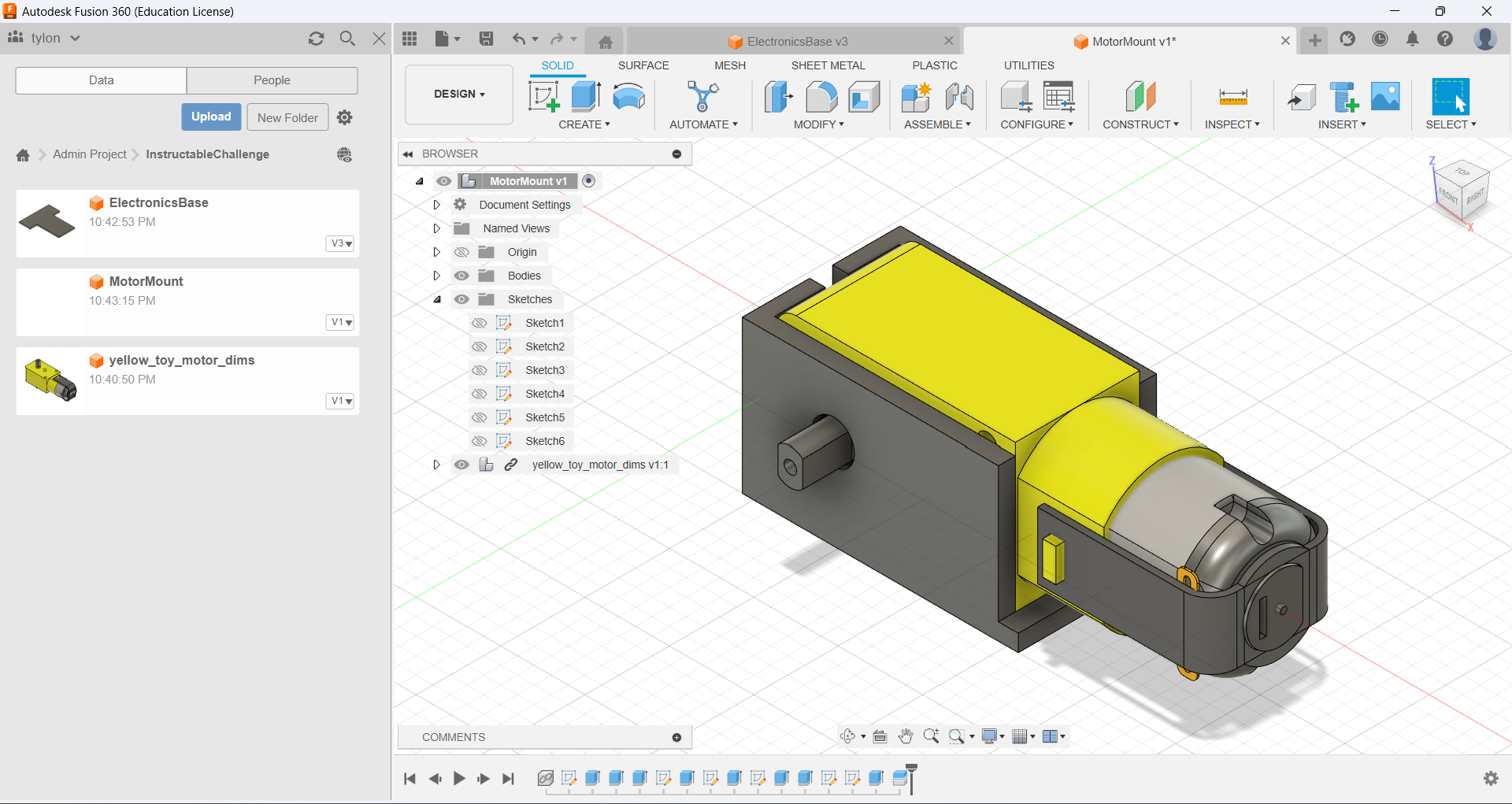Show Sketch1 via its eye icon
This screenshot has width=1512, height=804.
pyautogui.click(x=479, y=323)
